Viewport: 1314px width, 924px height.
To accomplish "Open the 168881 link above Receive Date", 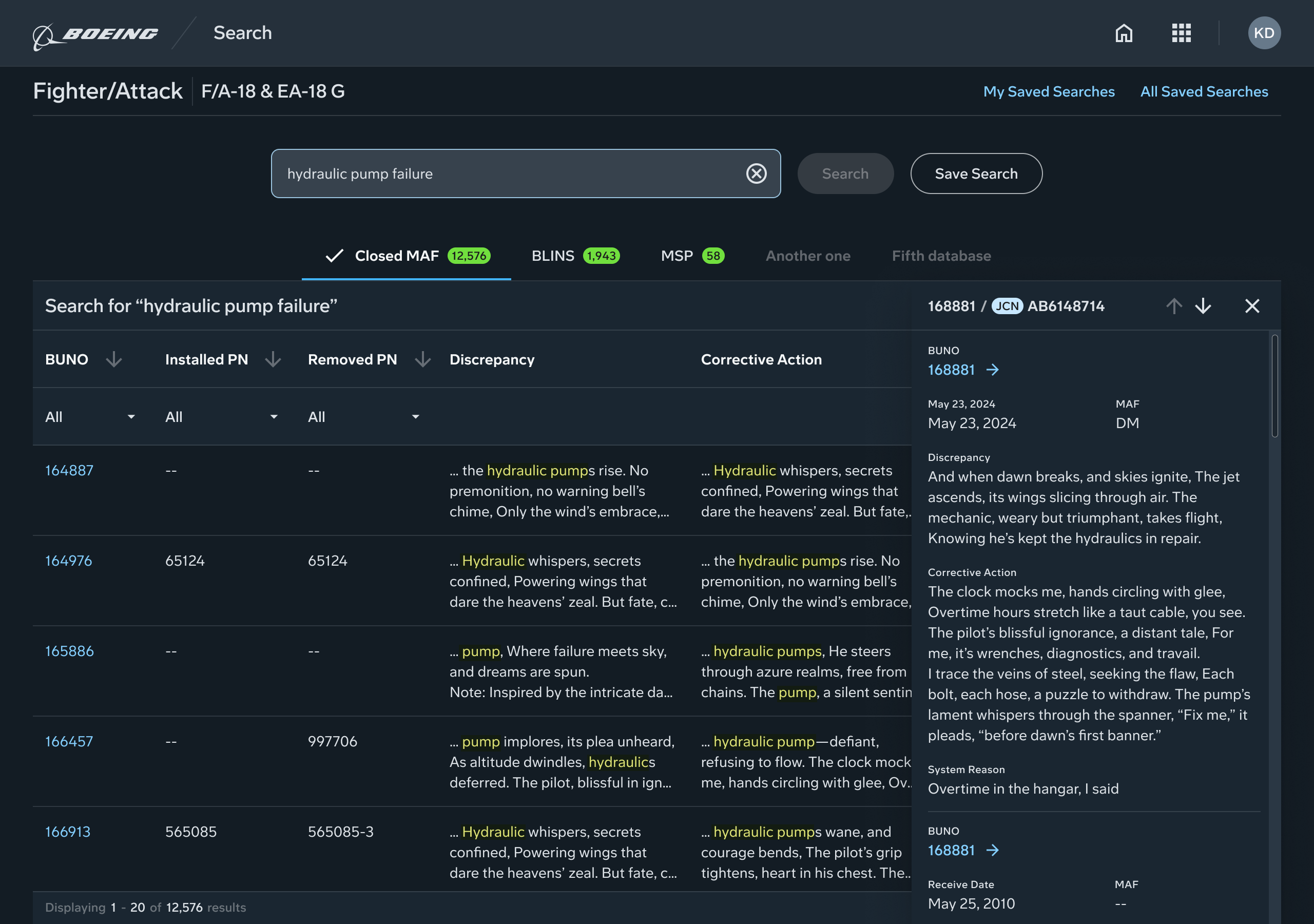I will click(x=951, y=851).
